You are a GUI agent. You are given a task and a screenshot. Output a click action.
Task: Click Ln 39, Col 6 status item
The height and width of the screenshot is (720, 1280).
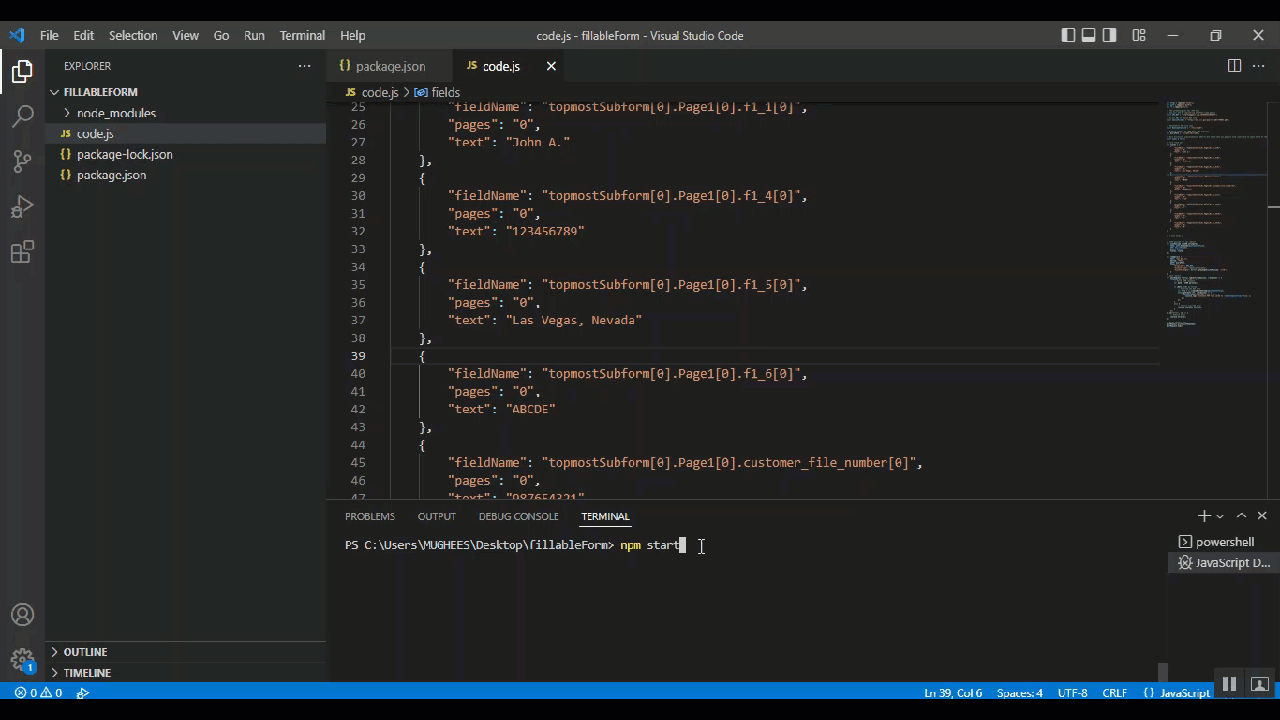click(953, 693)
